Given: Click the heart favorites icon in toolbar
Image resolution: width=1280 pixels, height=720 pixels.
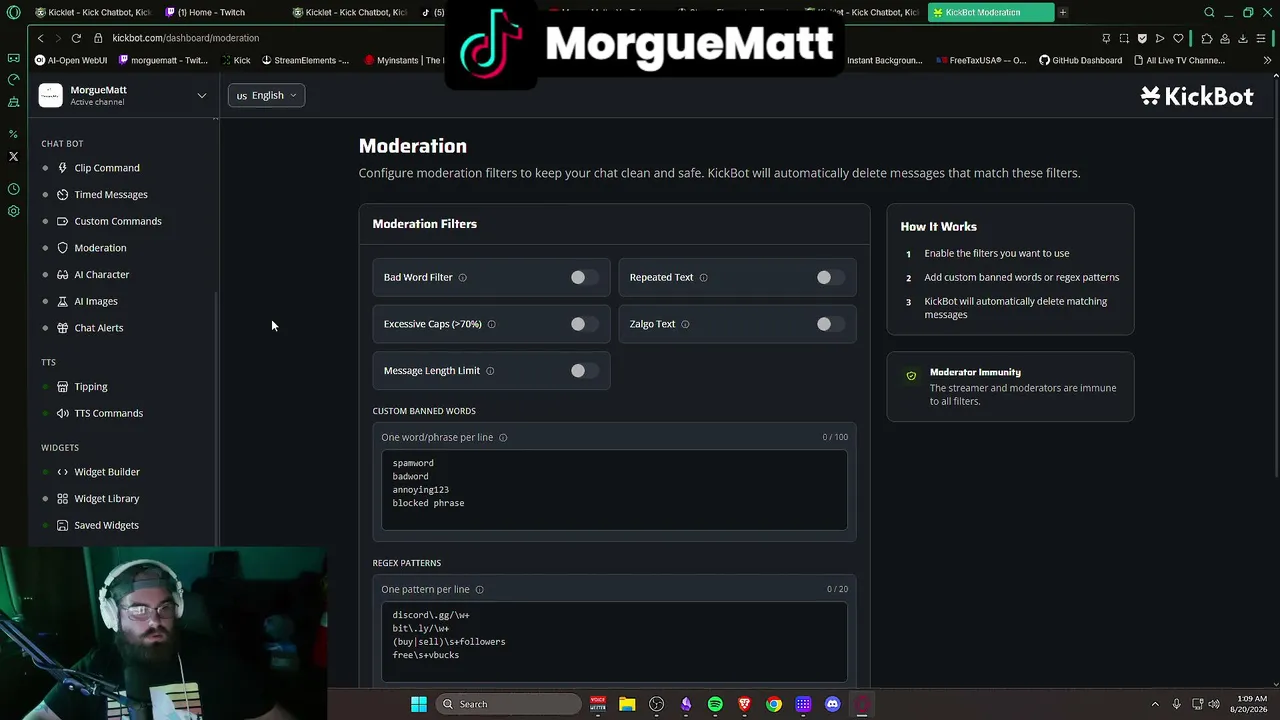Looking at the screenshot, I should click(x=1178, y=38).
